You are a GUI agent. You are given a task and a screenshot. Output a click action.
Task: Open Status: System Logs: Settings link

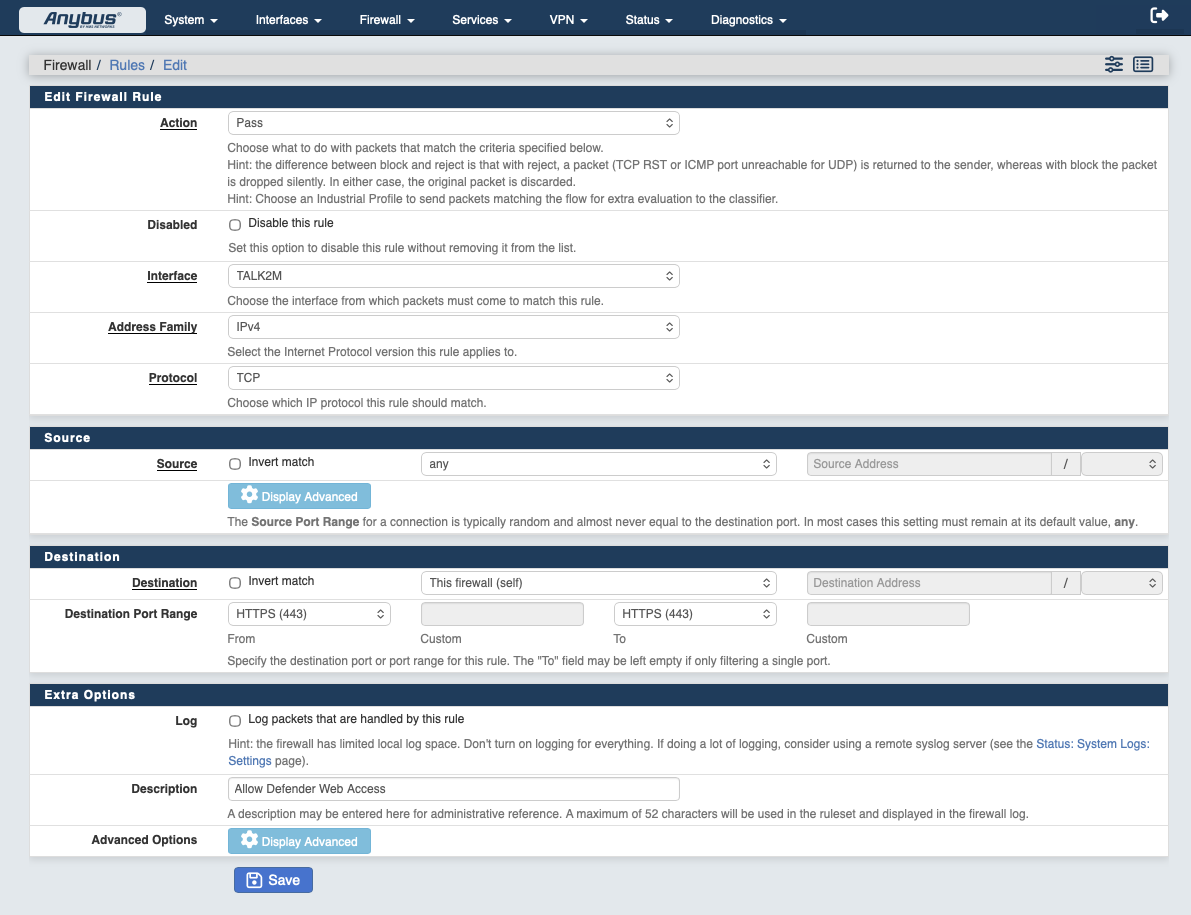tap(1093, 744)
